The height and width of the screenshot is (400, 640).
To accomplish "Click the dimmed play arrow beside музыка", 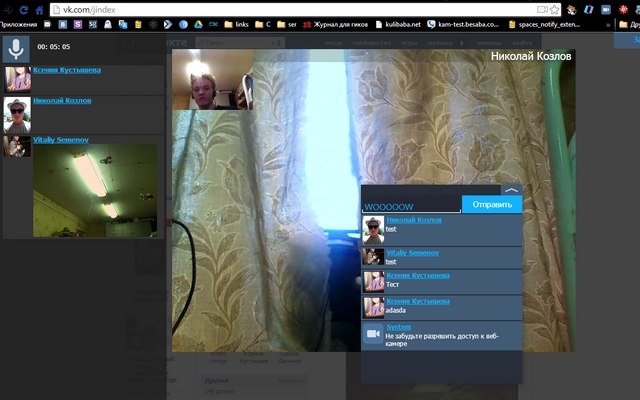I will pos(462,42).
